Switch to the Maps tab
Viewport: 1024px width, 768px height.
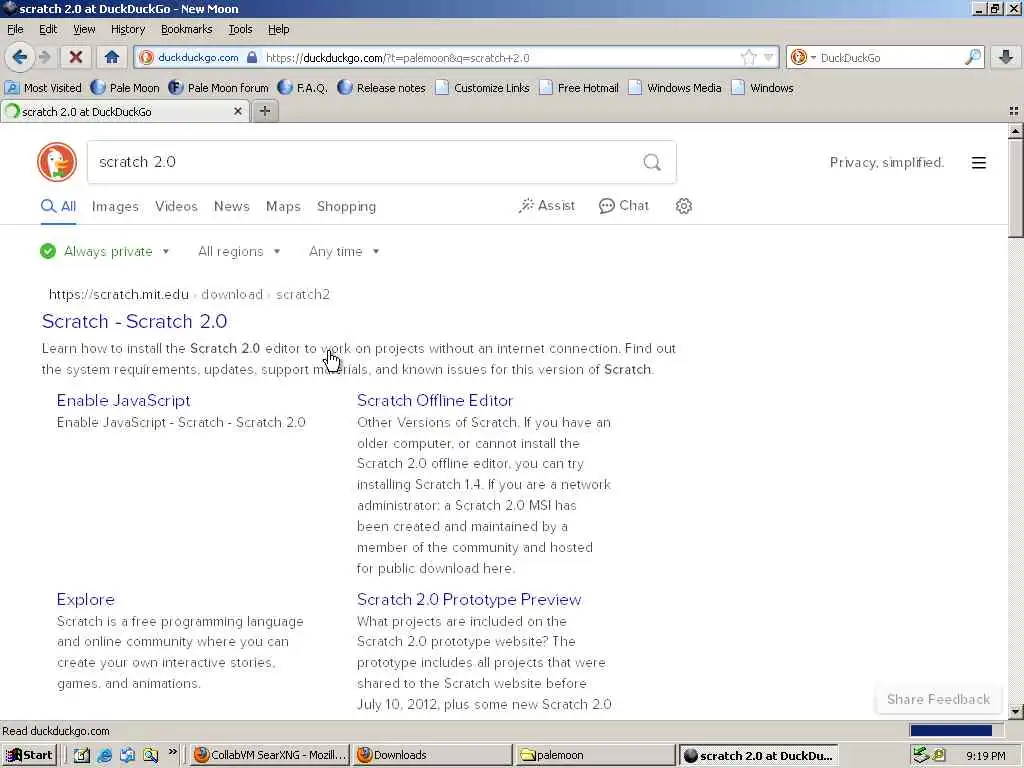click(x=283, y=206)
